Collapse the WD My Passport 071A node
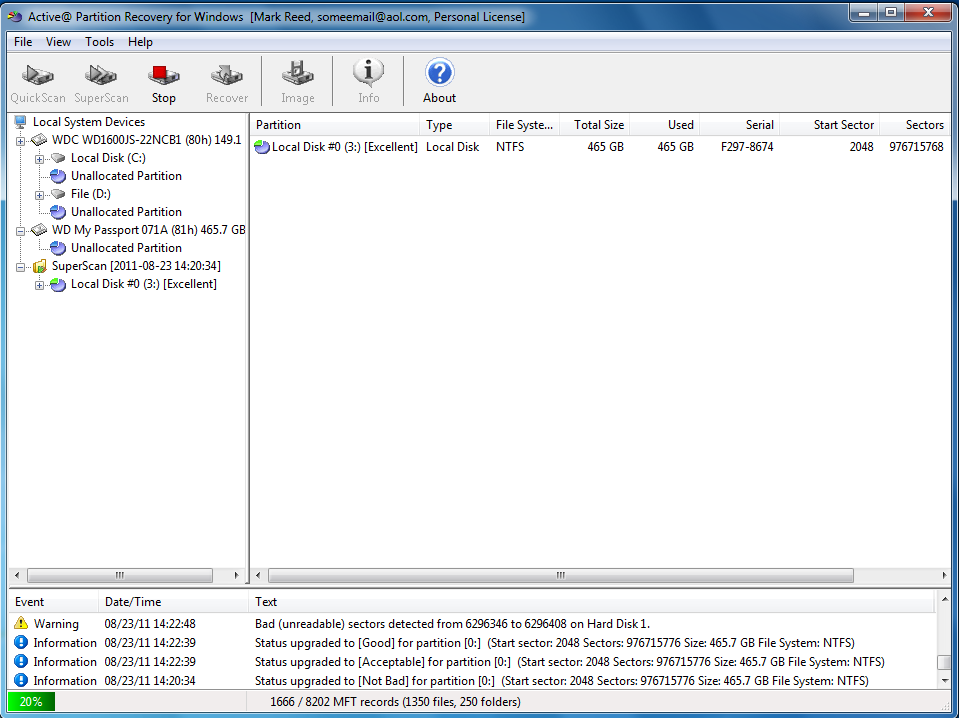This screenshot has width=960, height=718. [x=20, y=231]
